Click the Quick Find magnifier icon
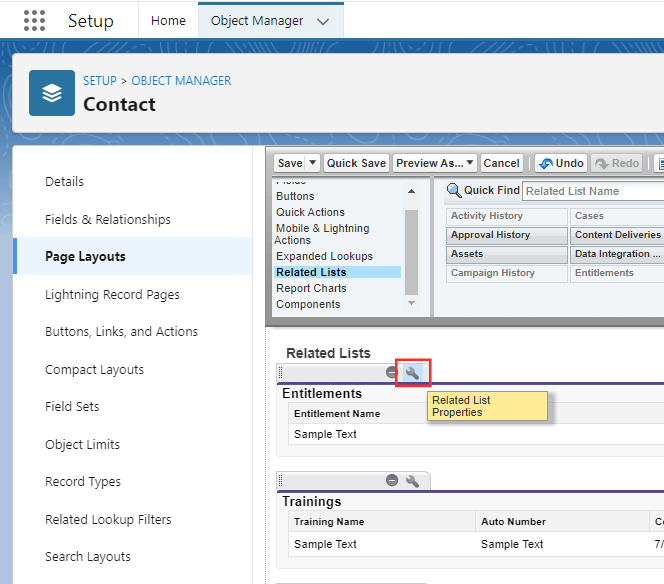 tap(454, 191)
